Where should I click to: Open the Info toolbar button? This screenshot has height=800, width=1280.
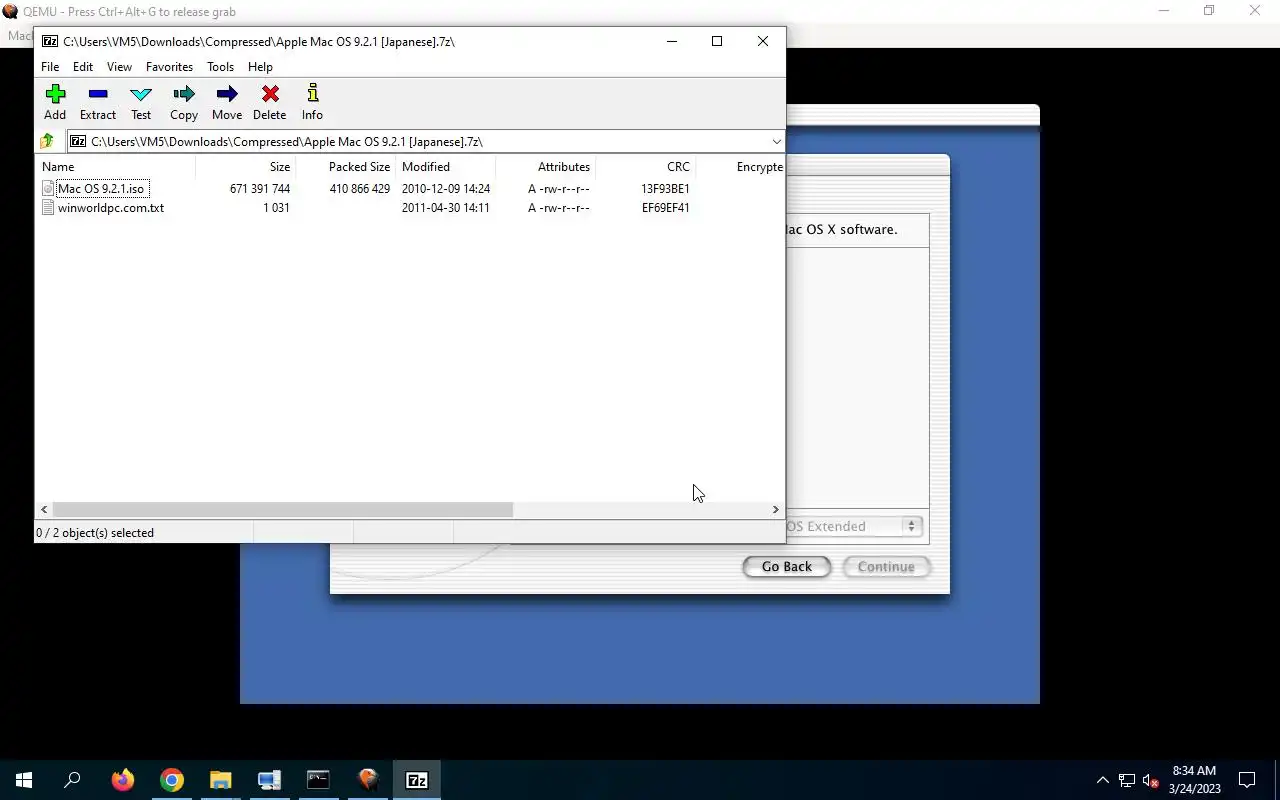[x=312, y=102]
